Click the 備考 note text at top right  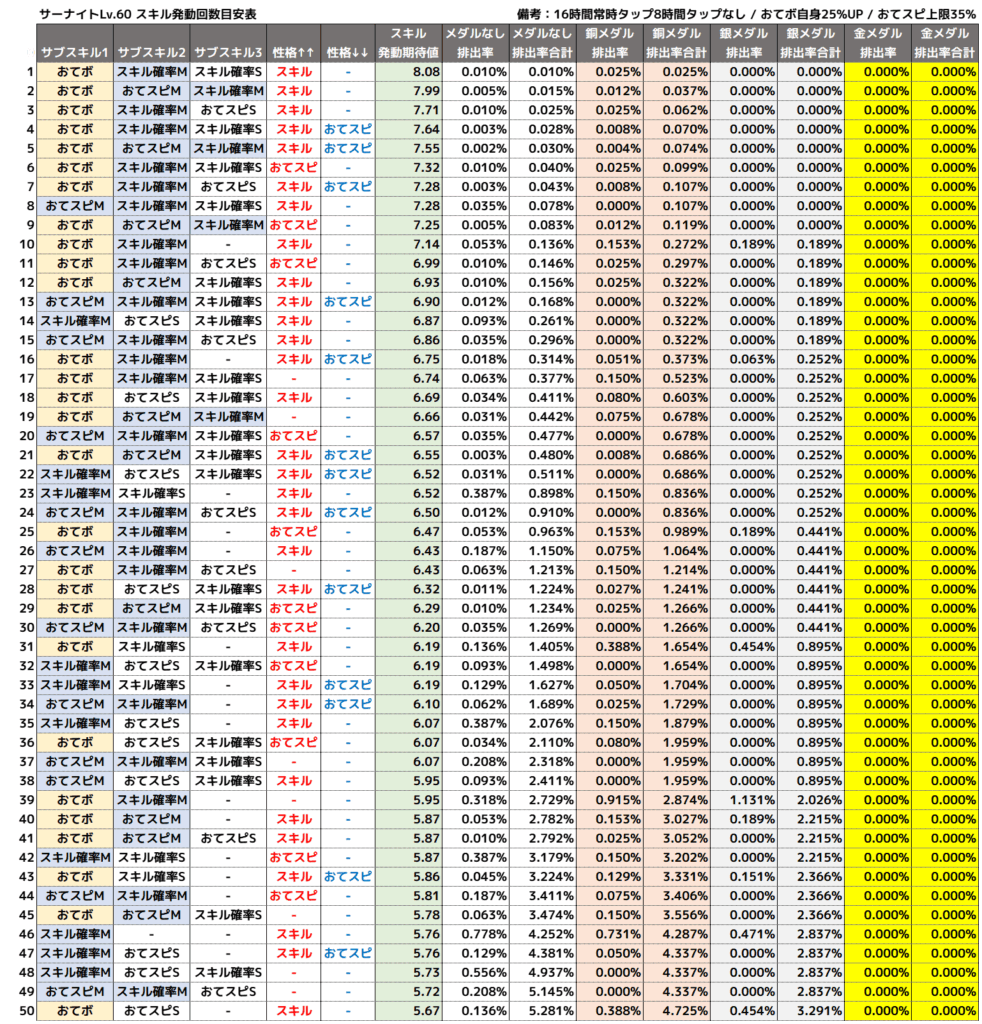click(x=747, y=14)
